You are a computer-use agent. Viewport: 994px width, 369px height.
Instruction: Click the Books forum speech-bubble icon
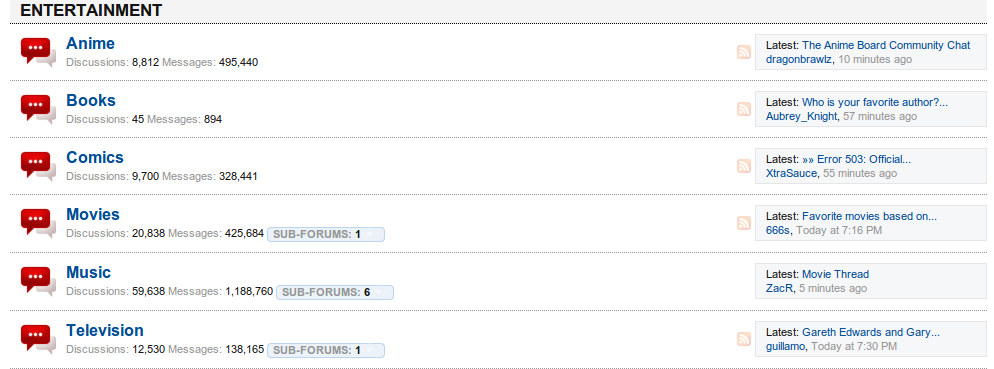[x=38, y=109]
